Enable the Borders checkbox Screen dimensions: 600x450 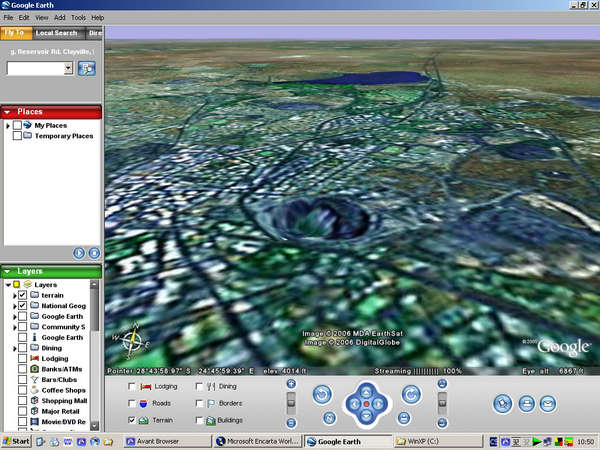coord(199,403)
